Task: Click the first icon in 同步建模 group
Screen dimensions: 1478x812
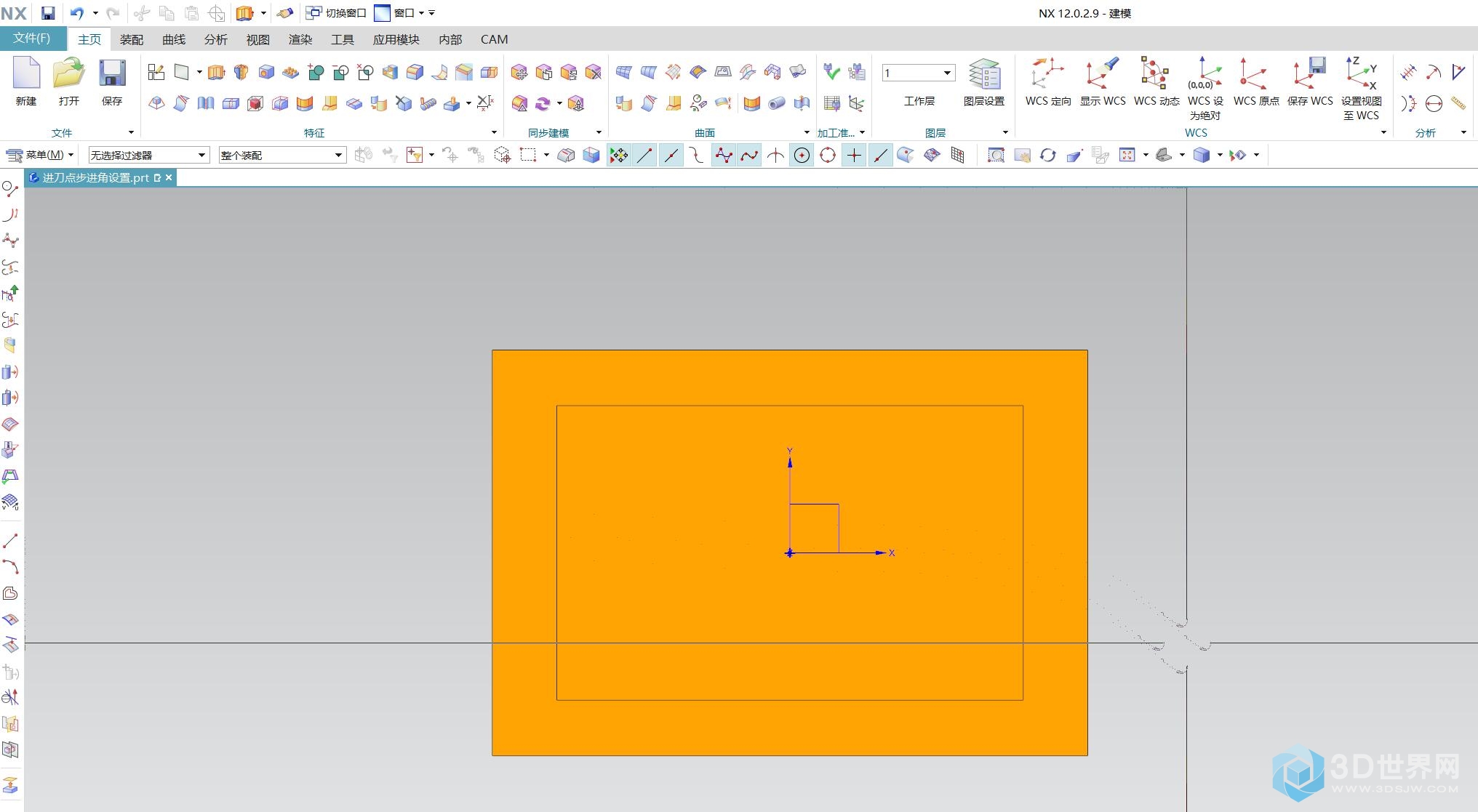Action: (519, 72)
